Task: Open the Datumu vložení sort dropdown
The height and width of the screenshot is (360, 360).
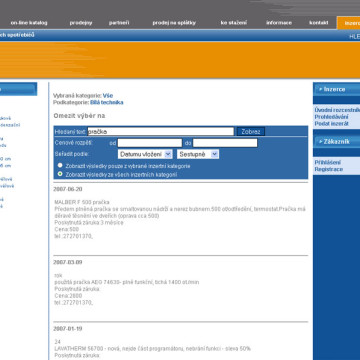Action: pyautogui.click(x=145, y=154)
